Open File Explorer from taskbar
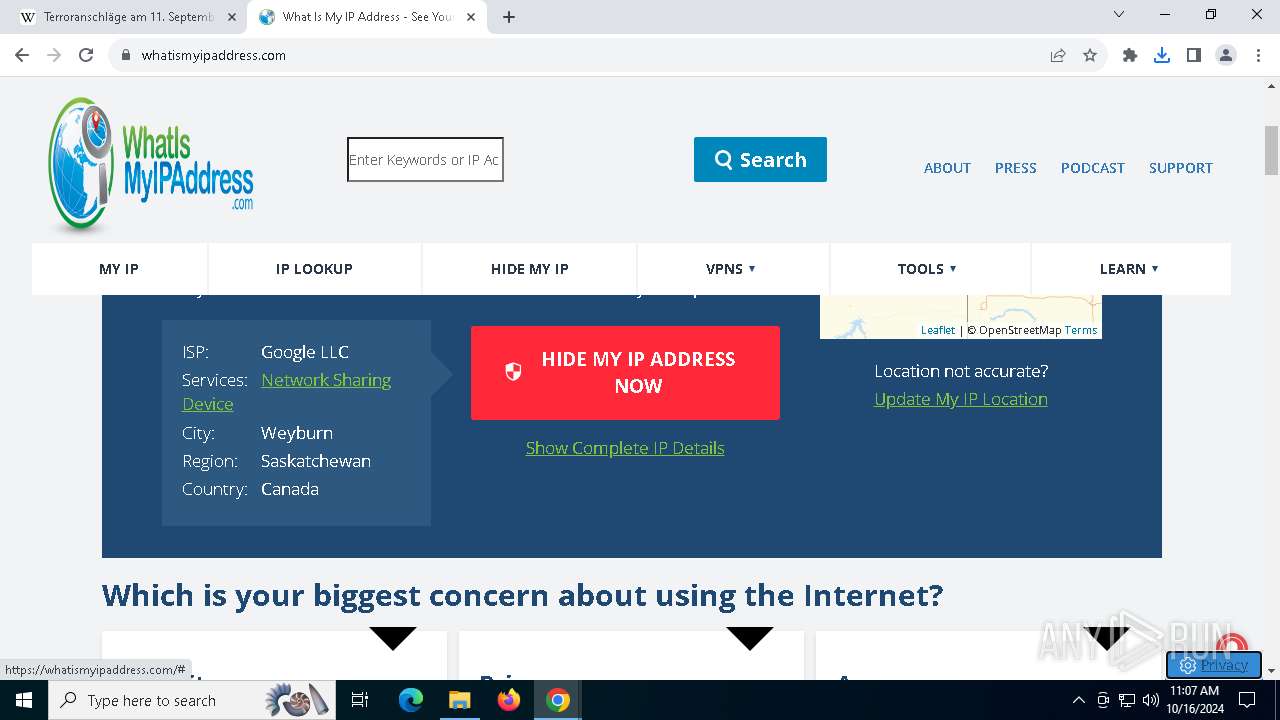The image size is (1280, 720). 460,700
